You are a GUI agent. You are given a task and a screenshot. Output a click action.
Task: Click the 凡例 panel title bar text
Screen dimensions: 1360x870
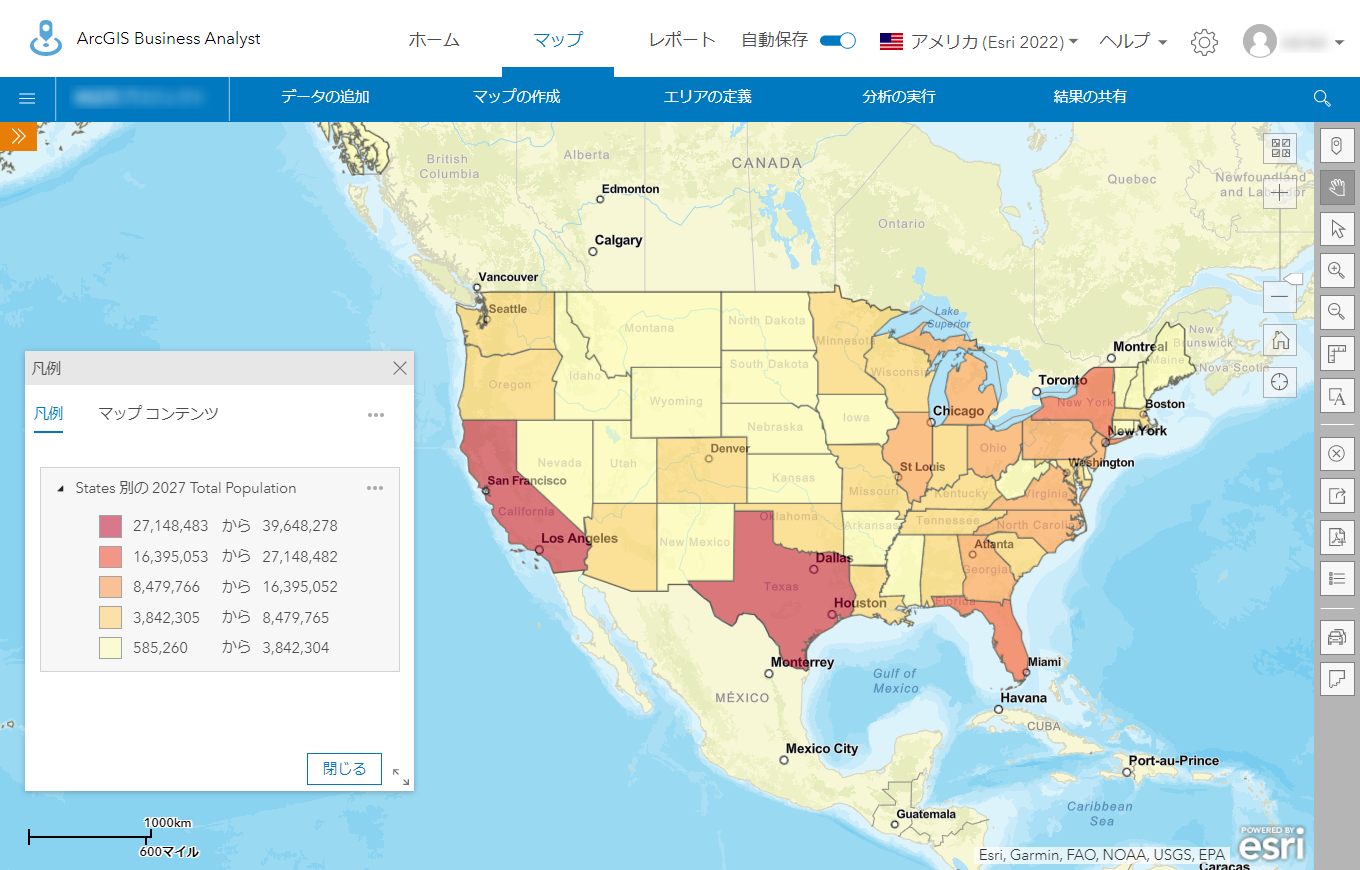(x=47, y=368)
